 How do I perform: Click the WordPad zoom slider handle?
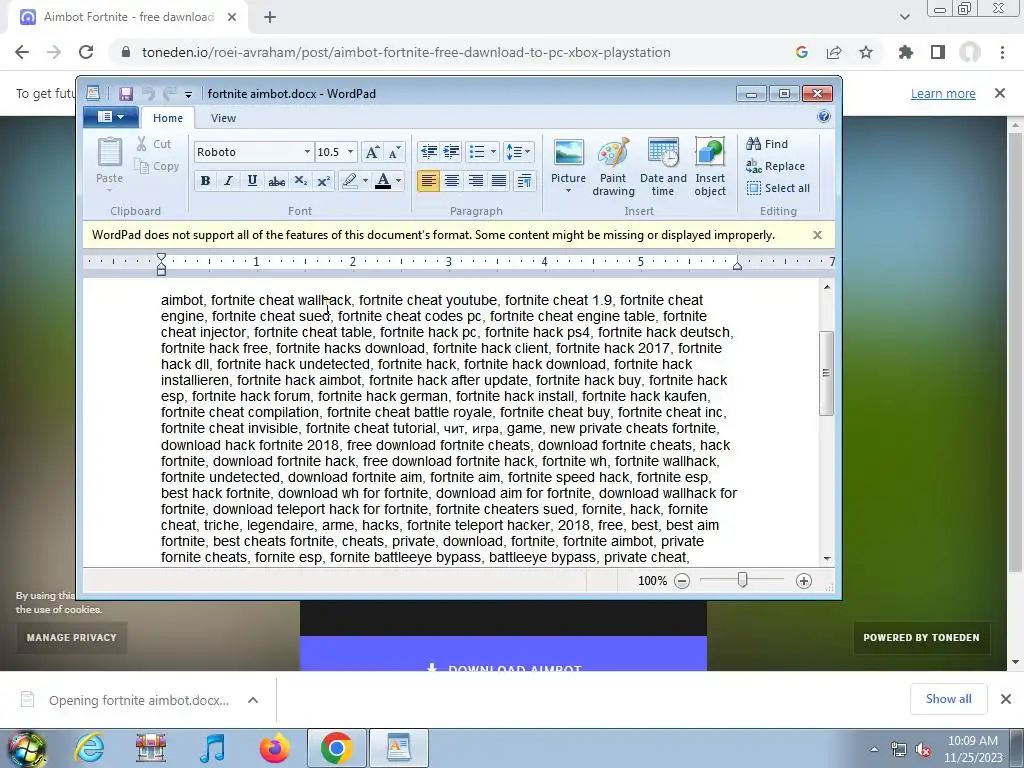743,580
